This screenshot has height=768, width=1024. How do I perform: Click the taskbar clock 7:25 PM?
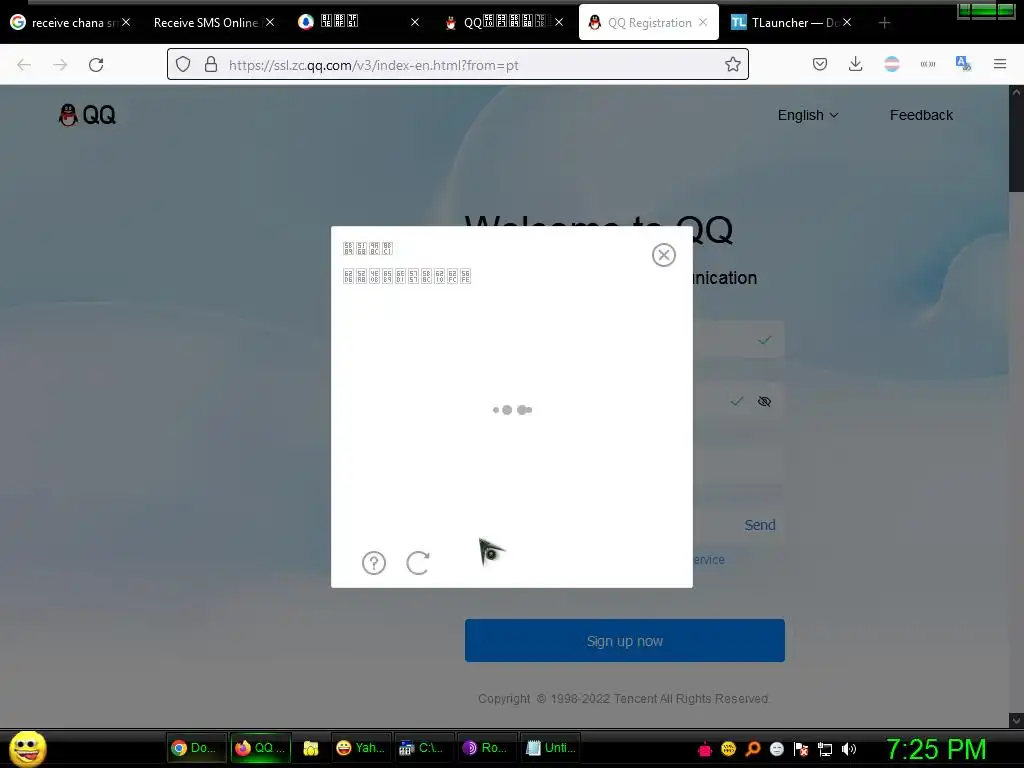(936, 749)
